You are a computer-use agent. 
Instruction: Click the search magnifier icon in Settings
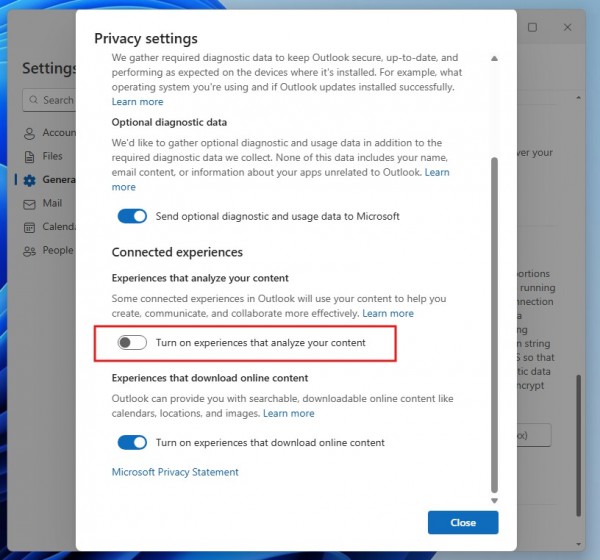[x=33, y=100]
